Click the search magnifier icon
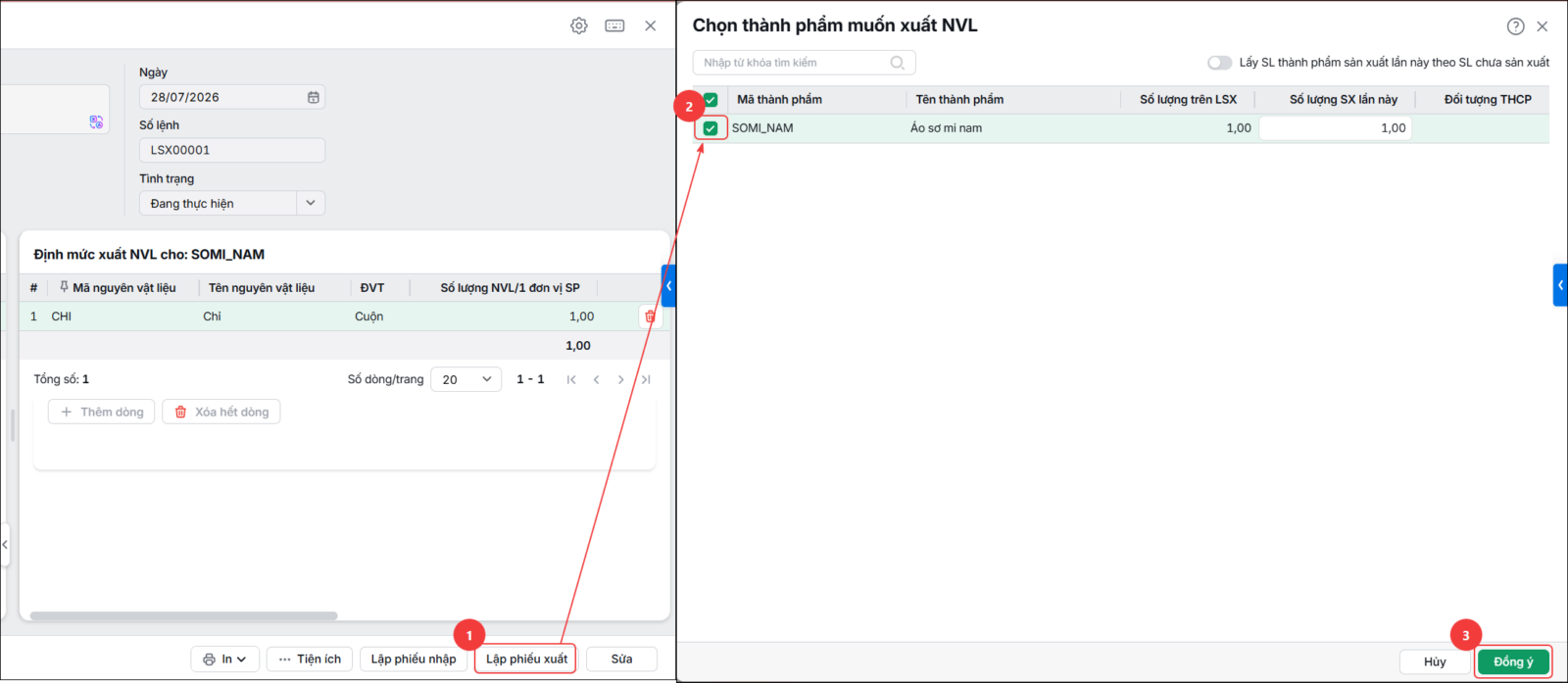 pos(897,63)
